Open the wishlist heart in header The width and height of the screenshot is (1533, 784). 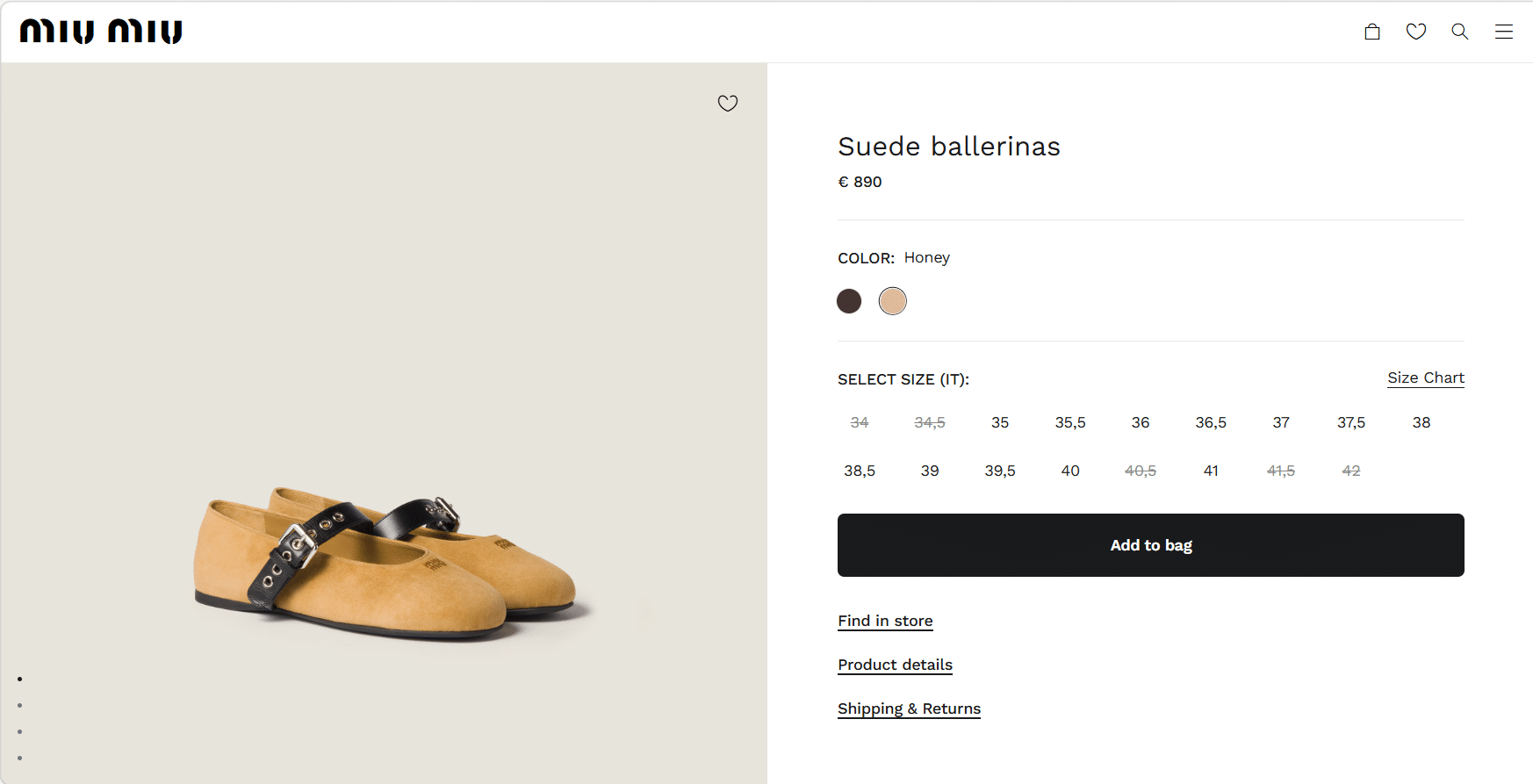coord(1416,32)
